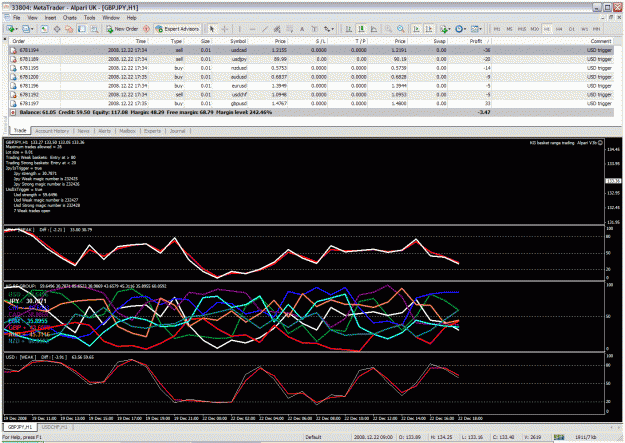This screenshot has height=443, width=625.
Task: Switch to Account History tab
Action: [x=52, y=131]
